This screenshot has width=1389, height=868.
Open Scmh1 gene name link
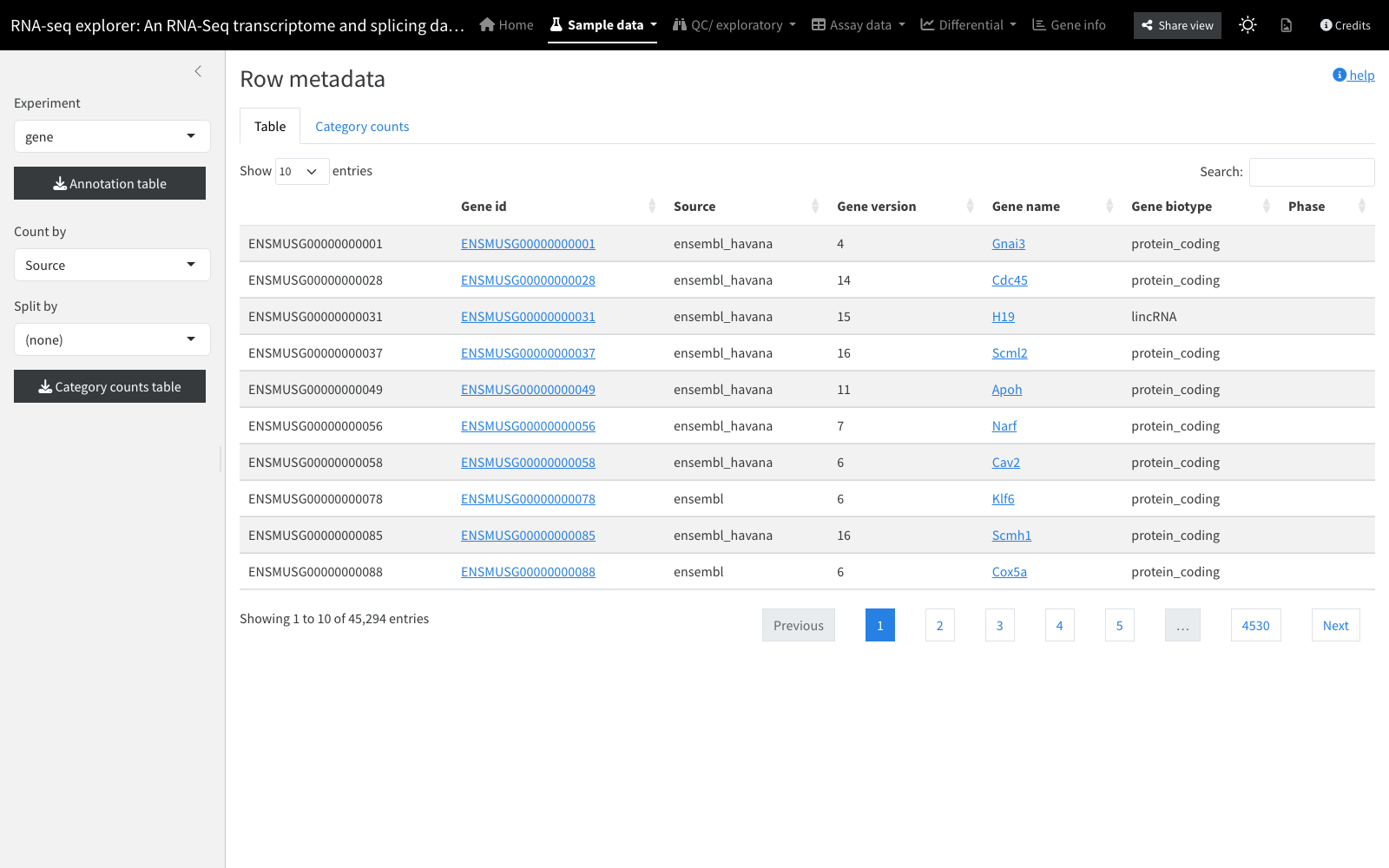pos(1012,536)
